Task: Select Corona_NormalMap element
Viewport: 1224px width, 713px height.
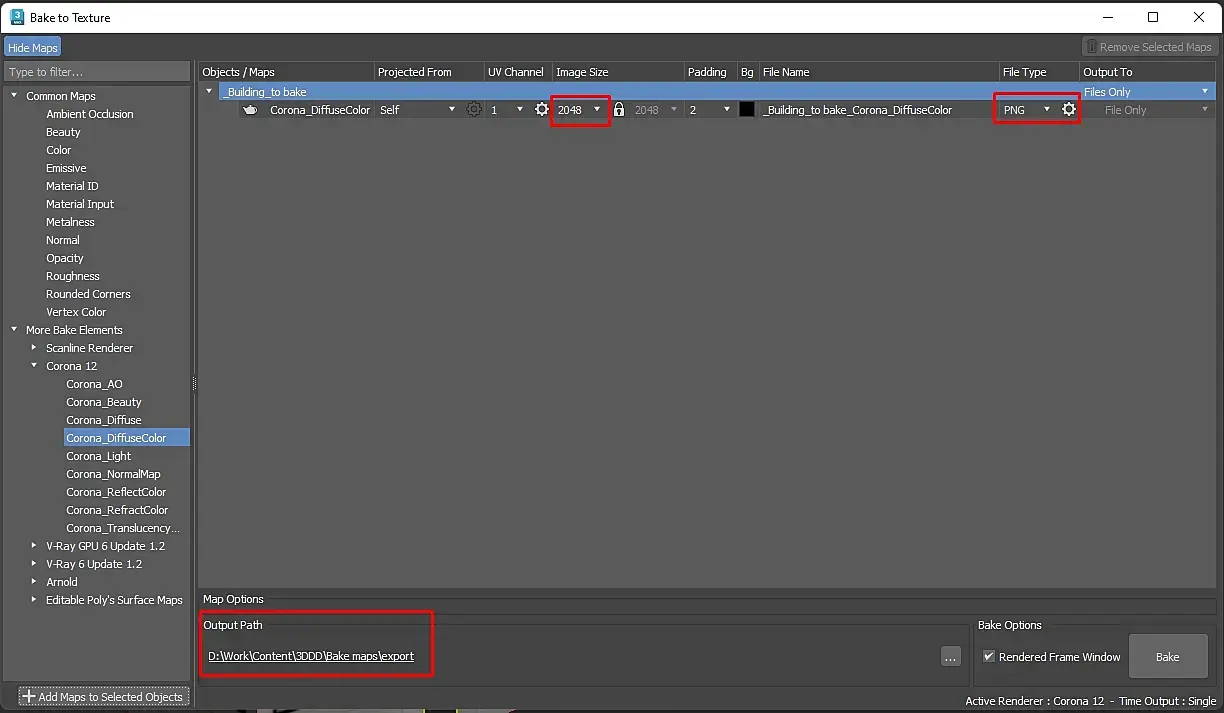Action: pyautogui.click(x=113, y=474)
